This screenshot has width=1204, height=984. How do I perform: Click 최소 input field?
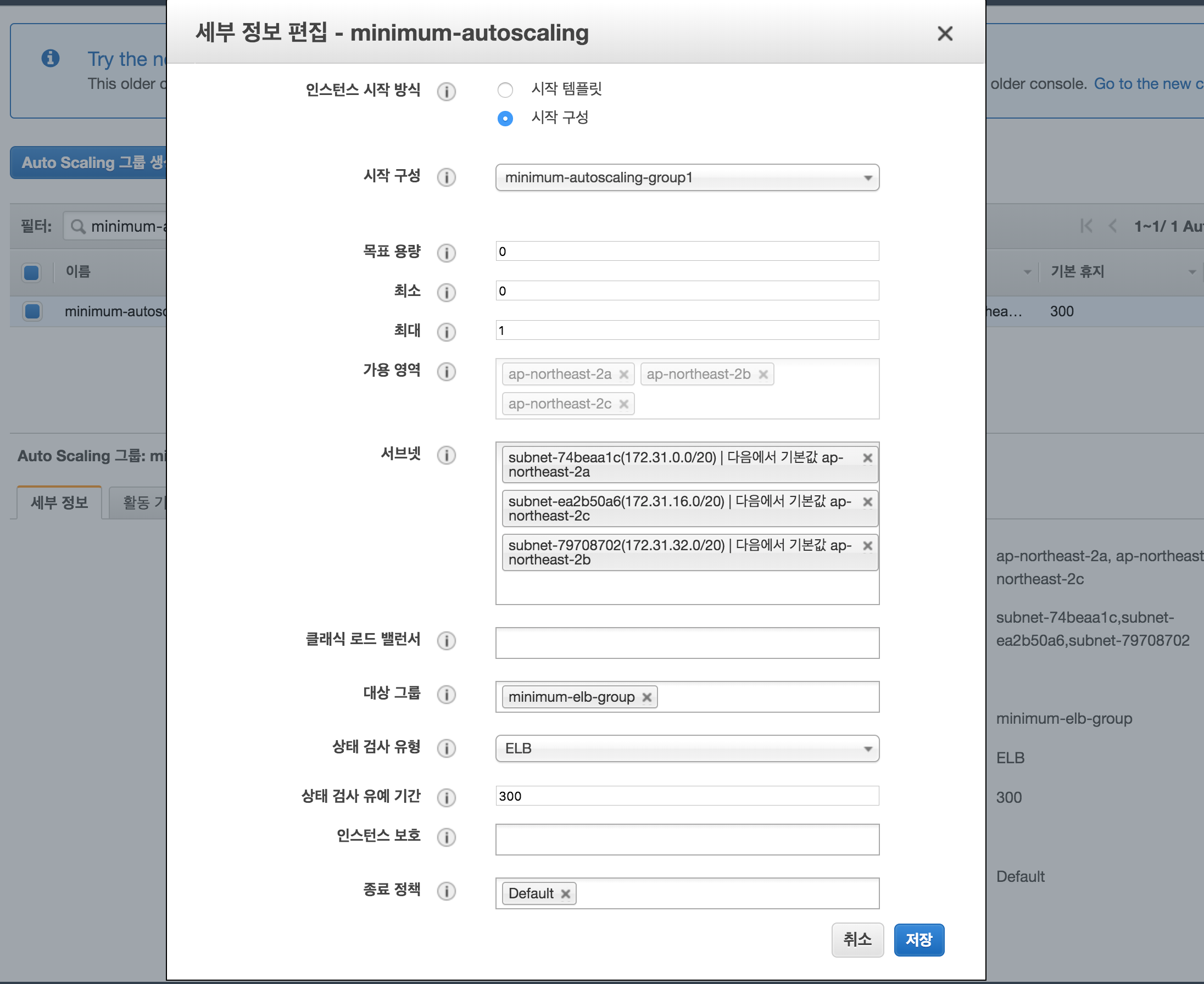click(687, 291)
